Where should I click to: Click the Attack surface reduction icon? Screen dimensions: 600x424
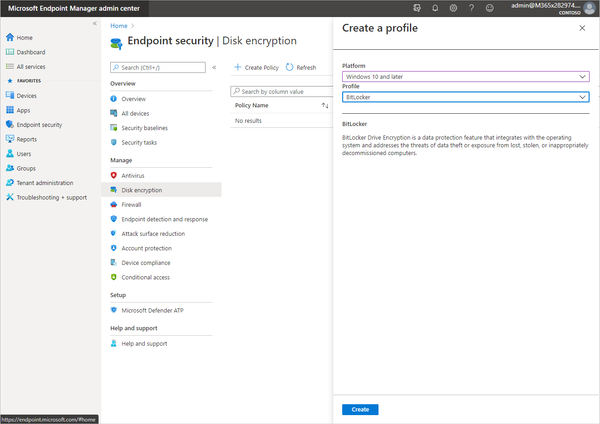pyautogui.click(x=114, y=233)
